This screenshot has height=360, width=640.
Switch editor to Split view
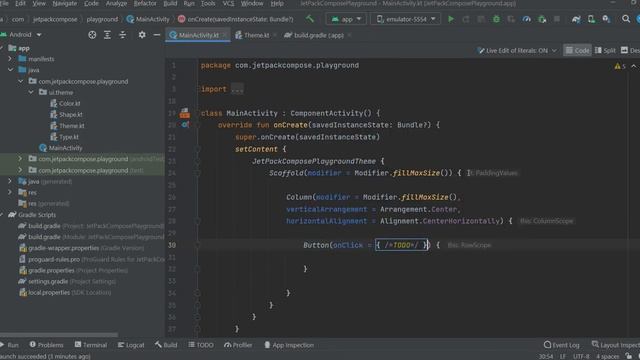pos(605,50)
